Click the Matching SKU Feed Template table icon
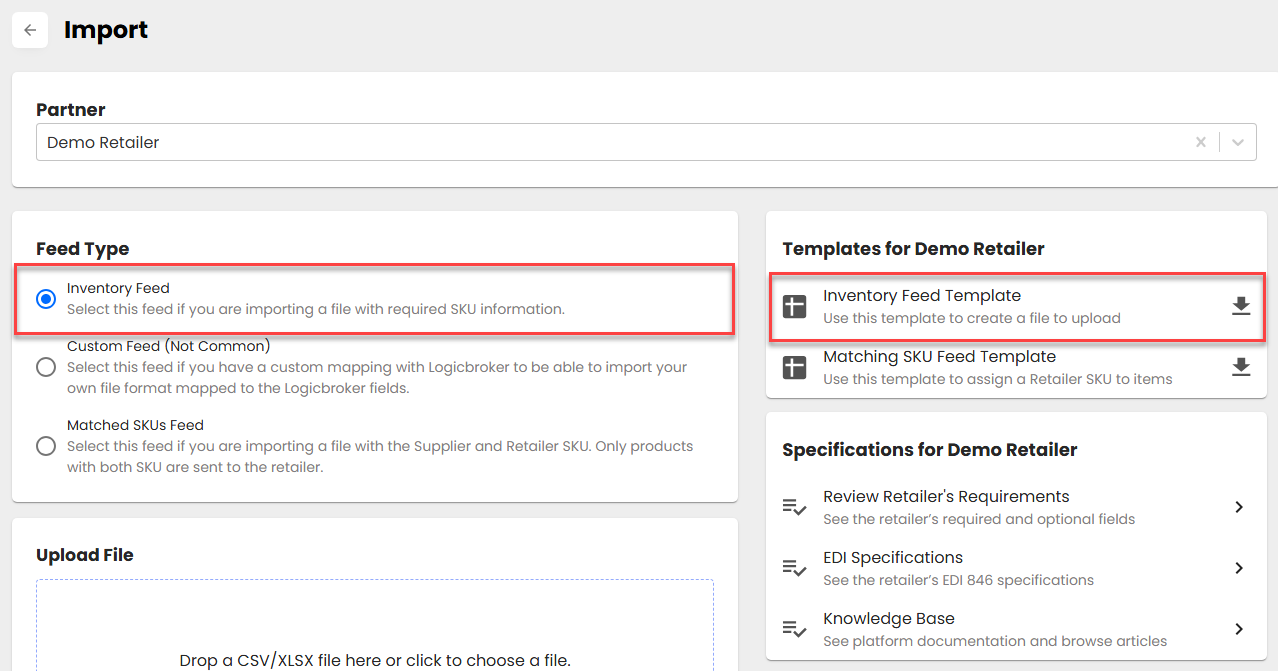This screenshot has height=671, width=1278. tap(795, 367)
